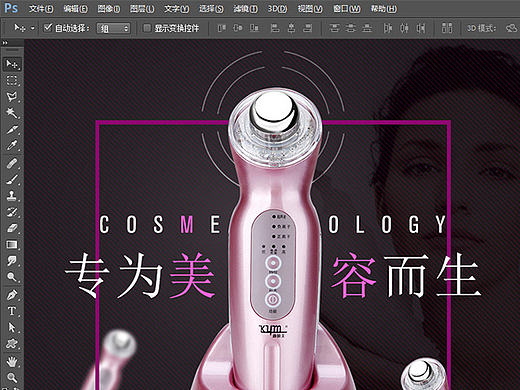The image size is (520, 390).
Task: Select the Move tool in toolbox
Action: pos(12,64)
